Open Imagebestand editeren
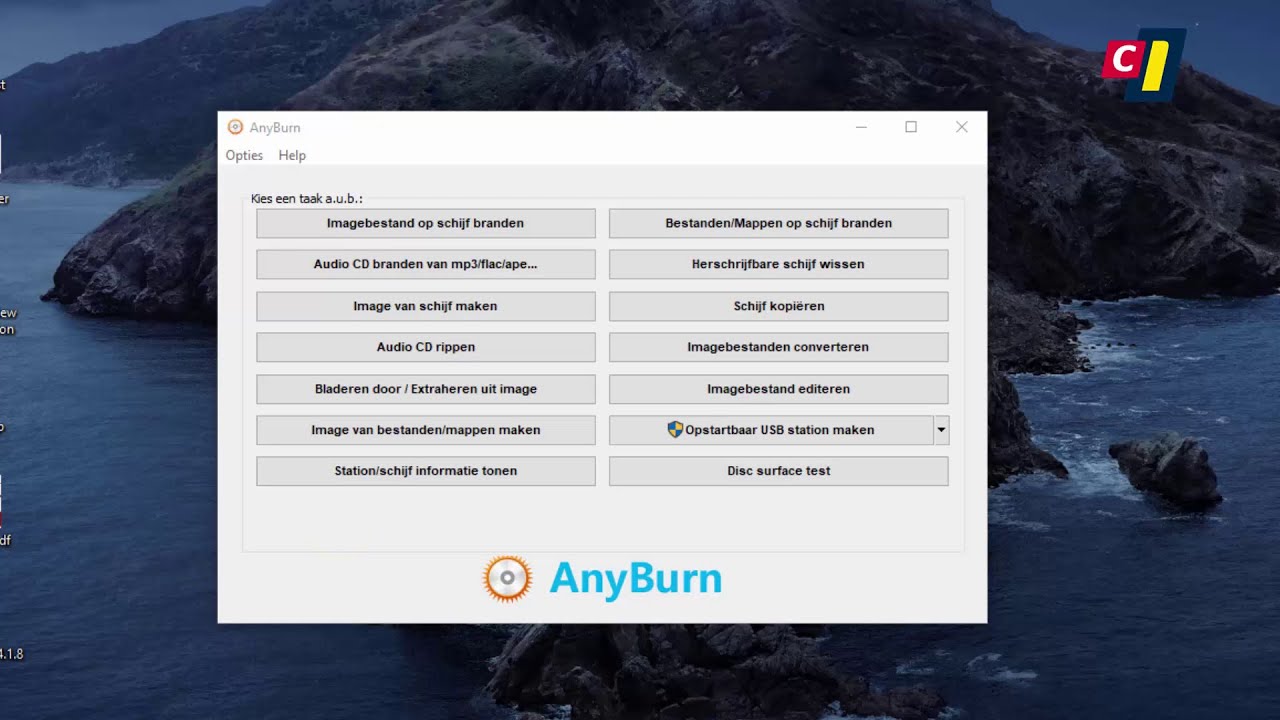The height and width of the screenshot is (720, 1280). click(779, 389)
